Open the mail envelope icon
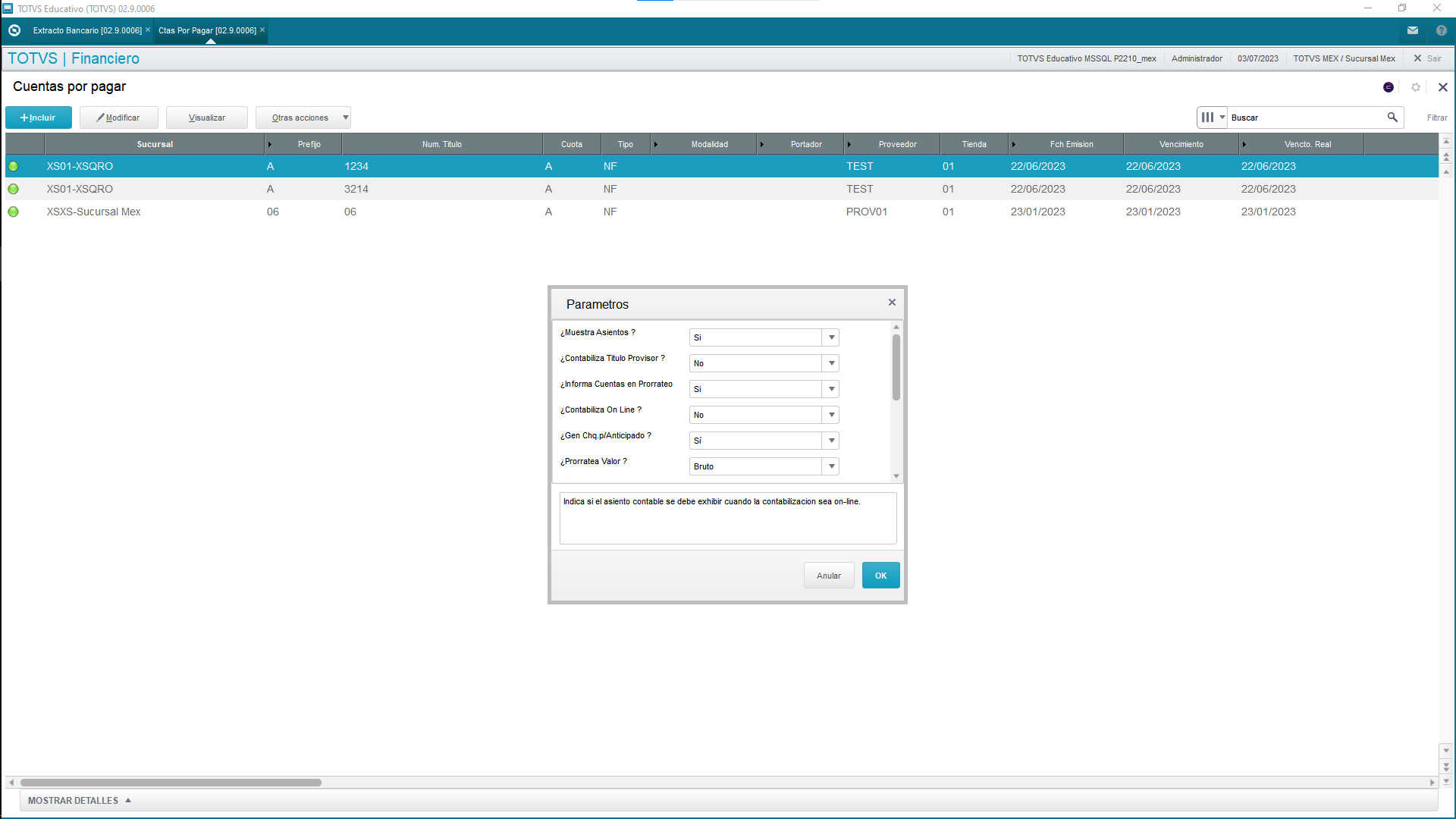The height and width of the screenshot is (819, 1456). pyautogui.click(x=1413, y=30)
